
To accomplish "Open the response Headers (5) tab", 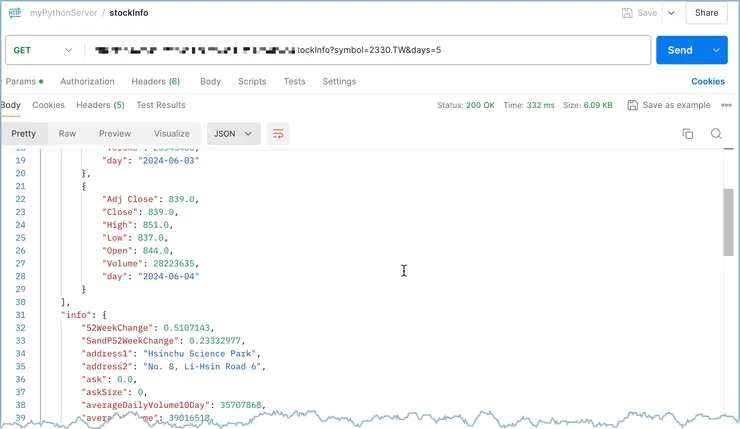I will click(101, 105).
